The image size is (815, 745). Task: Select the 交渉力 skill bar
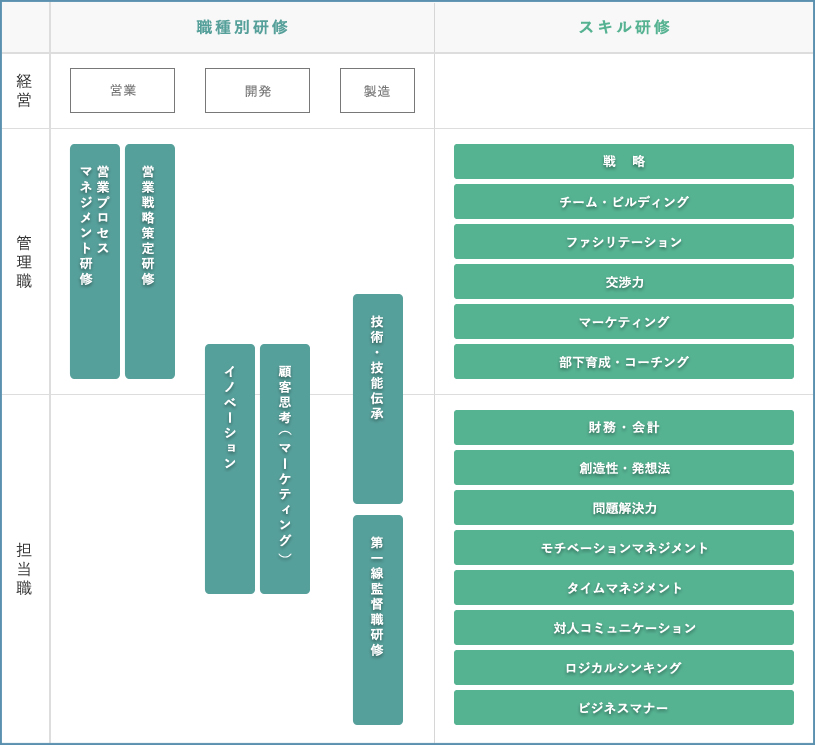624,281
